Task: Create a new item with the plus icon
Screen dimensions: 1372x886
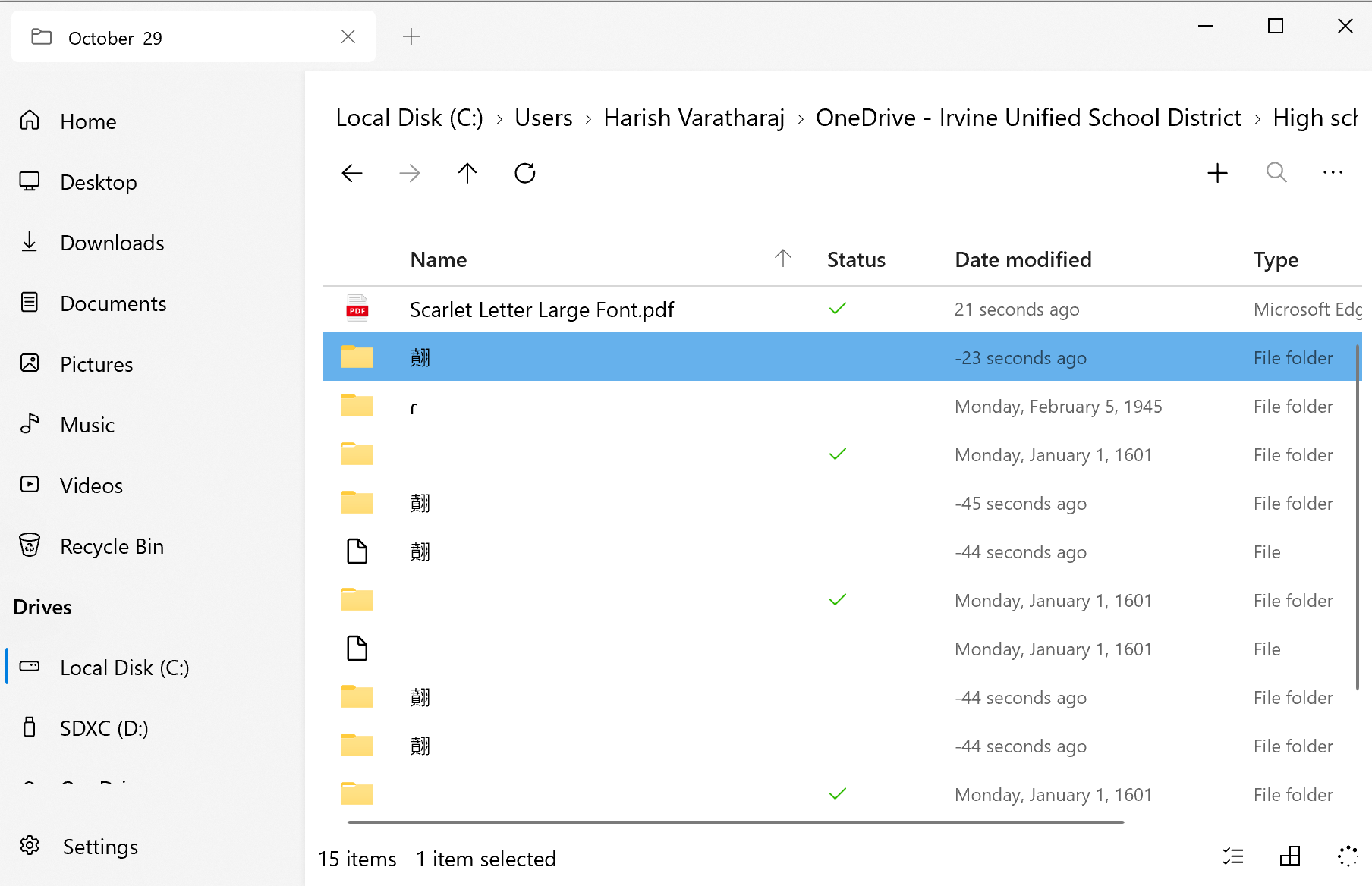Action: [x=1217, y=173]
